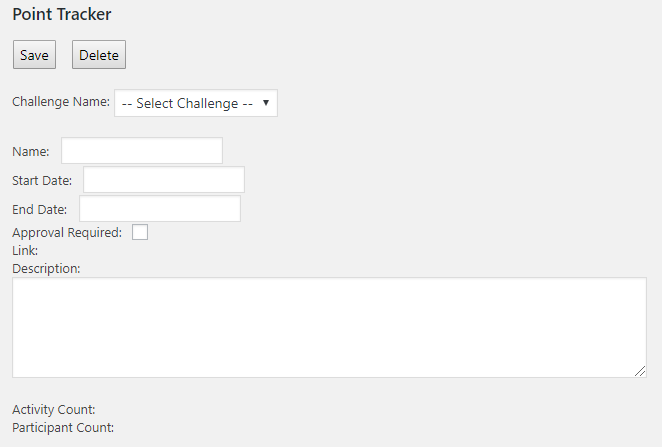Focus the End Date input field
Viewport: 662px width, 447px height.
[x=160, y=209]
